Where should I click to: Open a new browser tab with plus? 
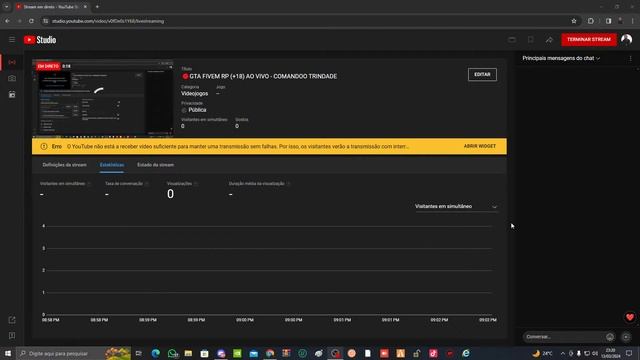pos(97,7)
